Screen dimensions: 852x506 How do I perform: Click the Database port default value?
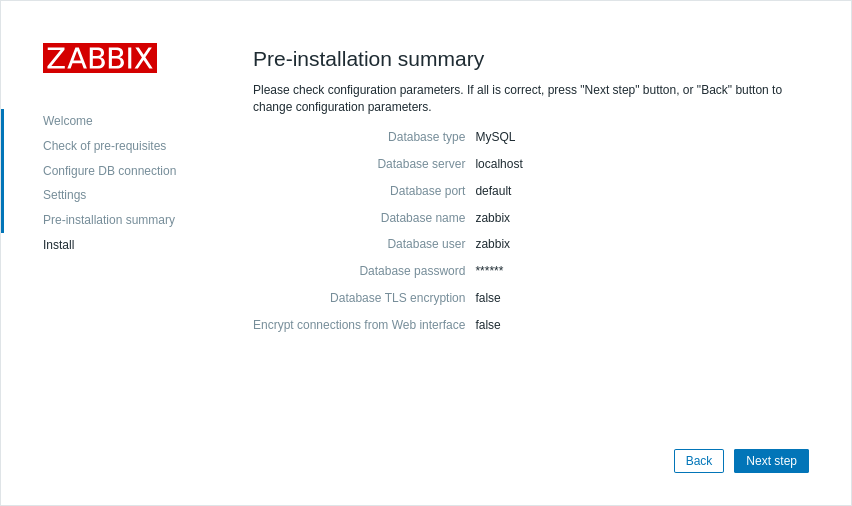coord(493,191)
